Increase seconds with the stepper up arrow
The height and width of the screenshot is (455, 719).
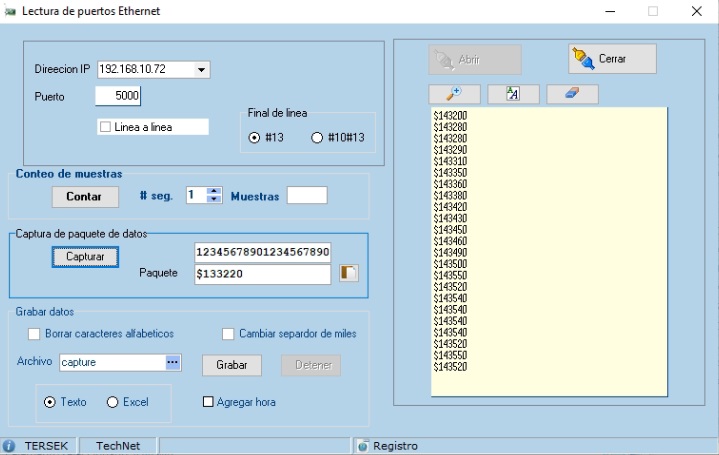tap(213, 191)
